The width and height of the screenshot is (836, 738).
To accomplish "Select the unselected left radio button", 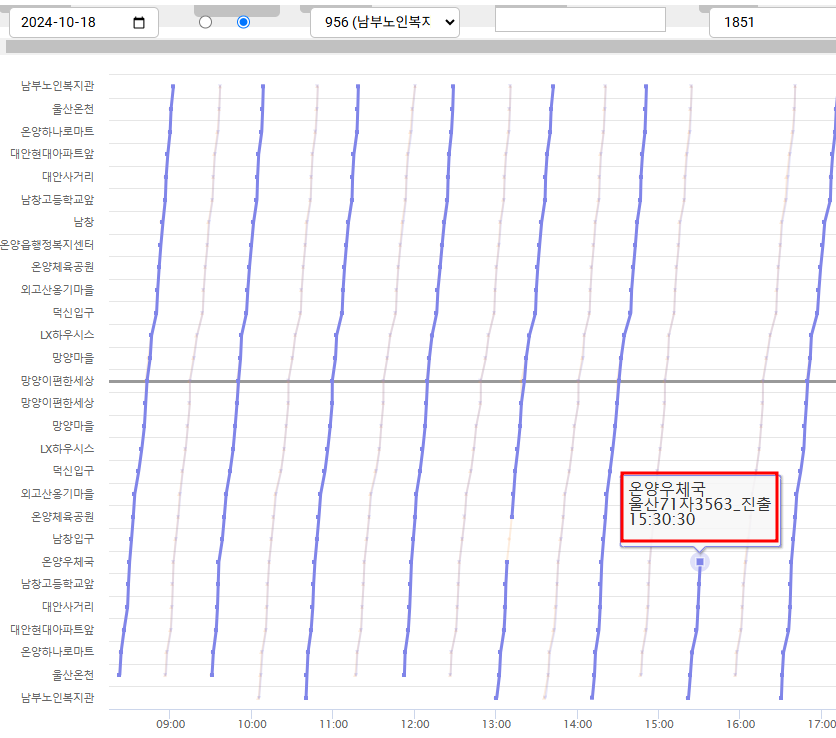I will pos(206,22).
